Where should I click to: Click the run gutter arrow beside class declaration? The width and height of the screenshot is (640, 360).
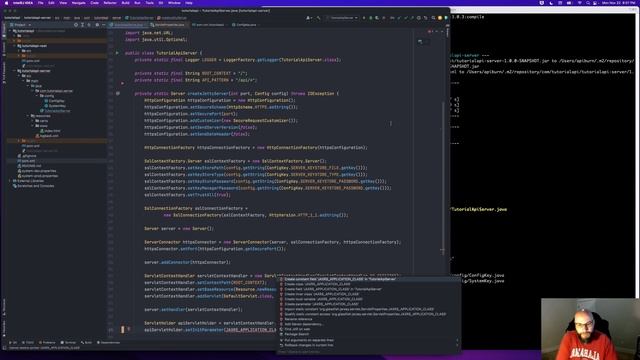(x=117, y=53)
